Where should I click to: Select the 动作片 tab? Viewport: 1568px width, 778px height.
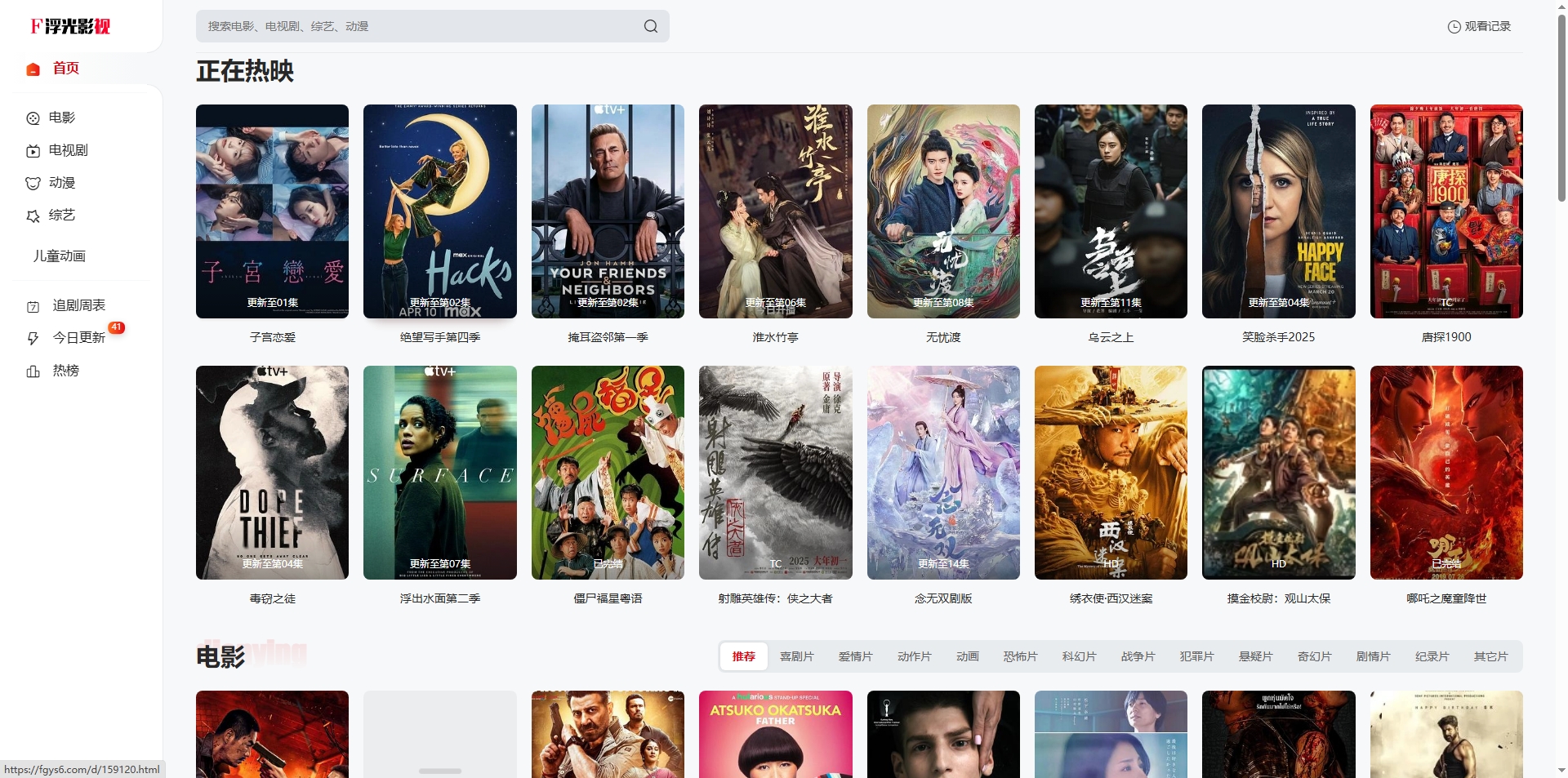[x=915, y=656]
